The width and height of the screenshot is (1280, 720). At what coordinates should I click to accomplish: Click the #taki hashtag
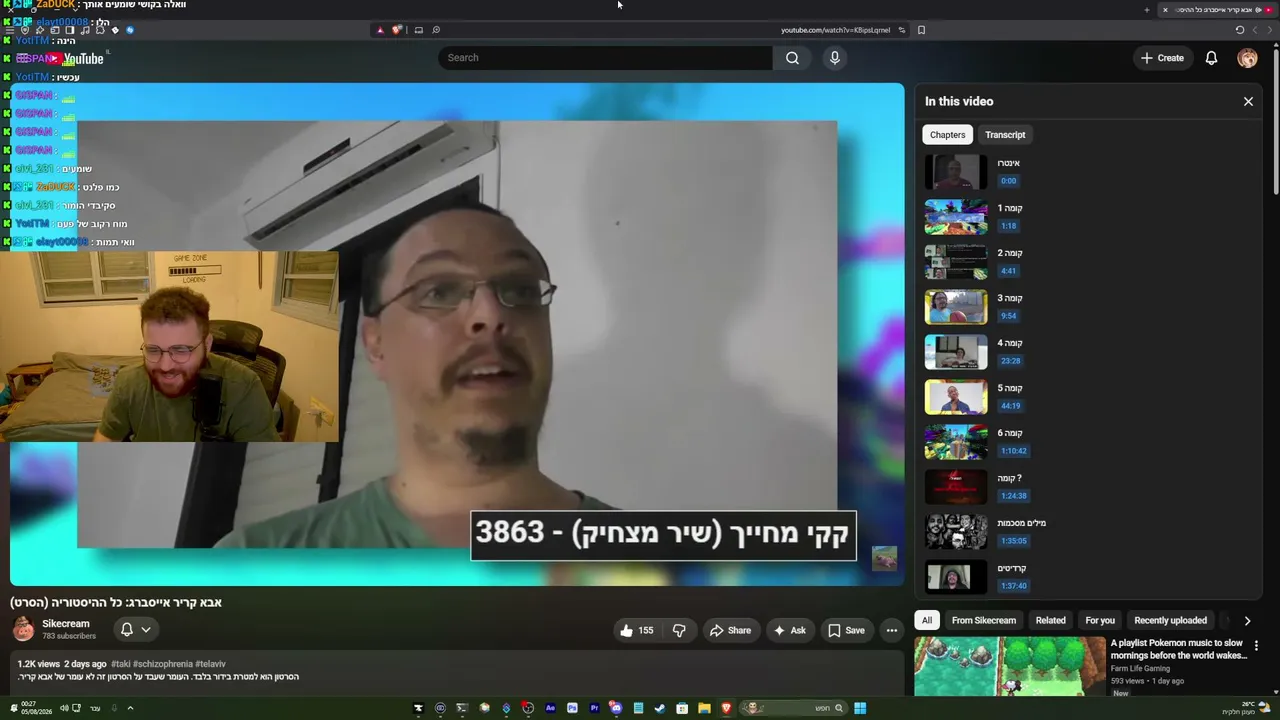[x=121, y=664]
